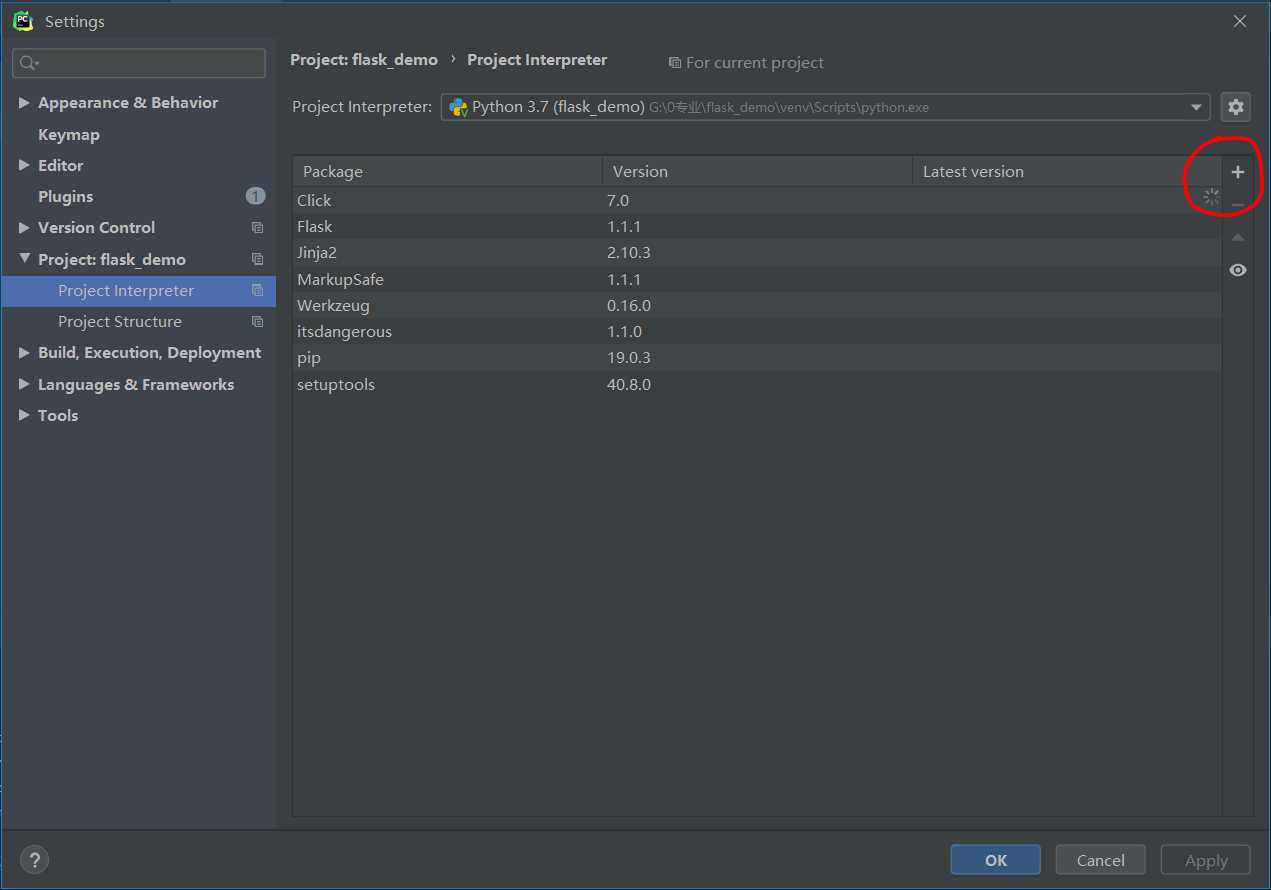Viewport: 1271px width, 890px height.
Task: Open the Project Interpreter dropdown arrow
Action: pyautogui.click(x=1196, y=107)
